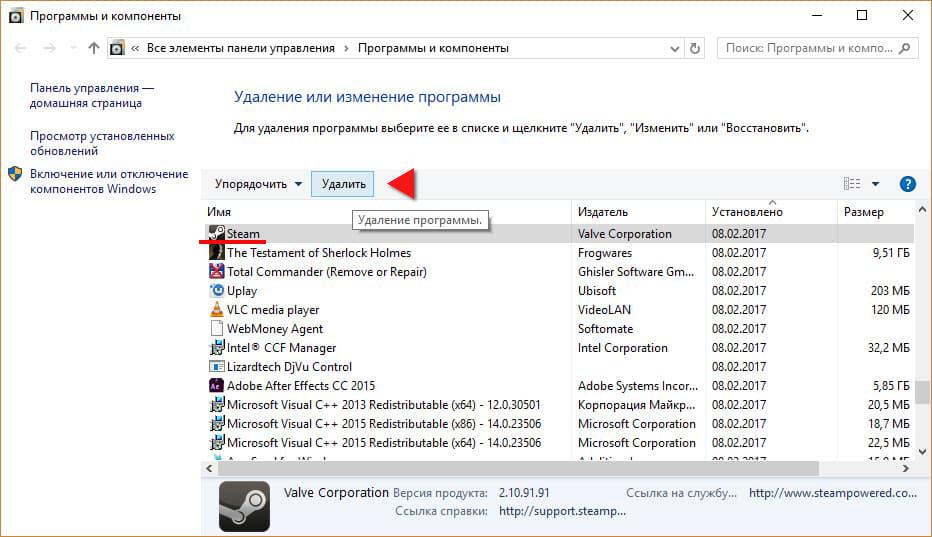The width and height of the screenshot is (932, 537).
Task: Click the Lizardtech DjVu Control icon
Action: click(x=216, y=366)
